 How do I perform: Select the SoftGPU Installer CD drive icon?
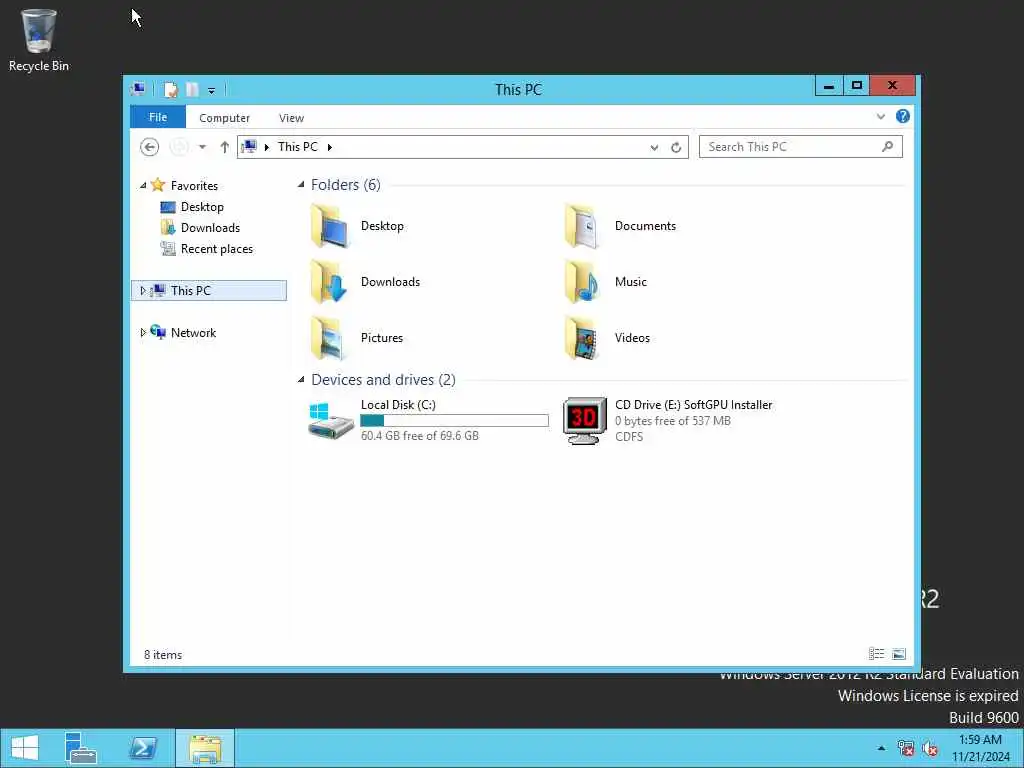(584, 421)
